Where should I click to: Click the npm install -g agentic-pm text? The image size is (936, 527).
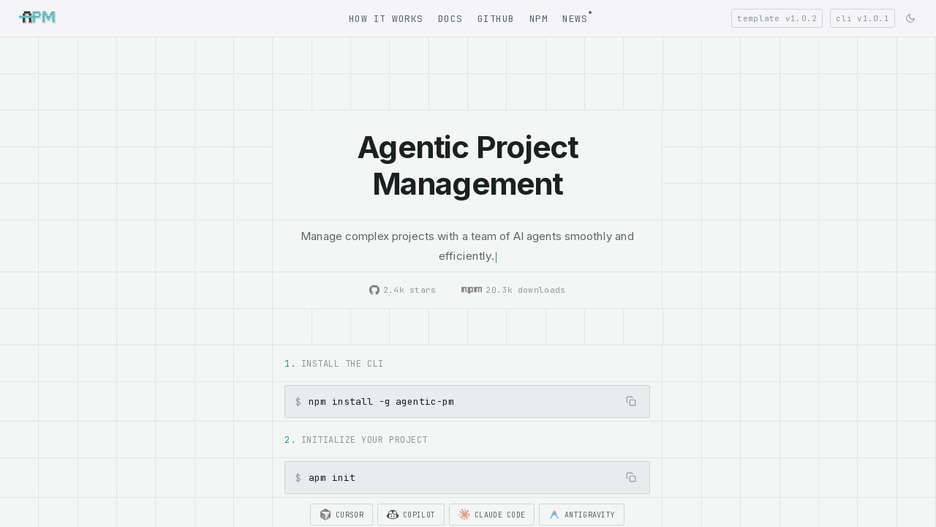(x=381, y=402)
